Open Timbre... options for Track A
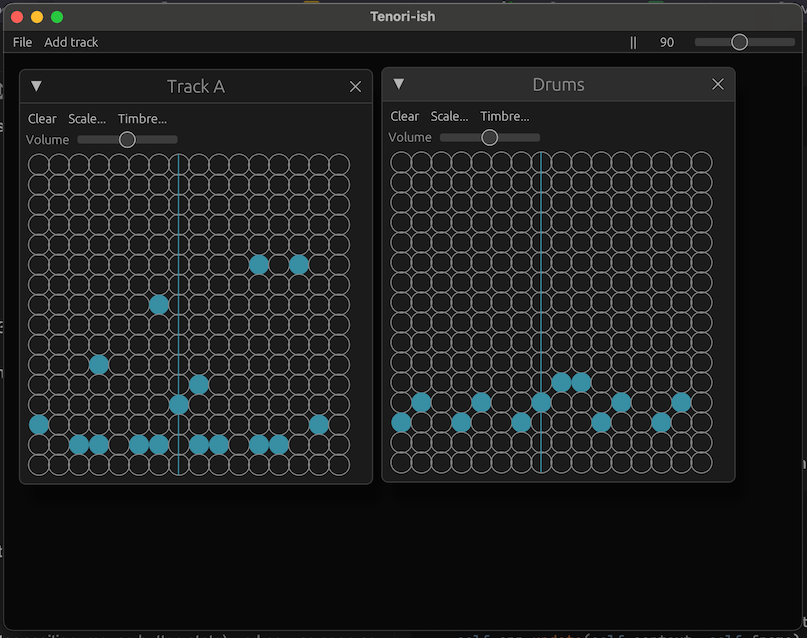Viewport: 807px width, 638px height. coord(142,119)
